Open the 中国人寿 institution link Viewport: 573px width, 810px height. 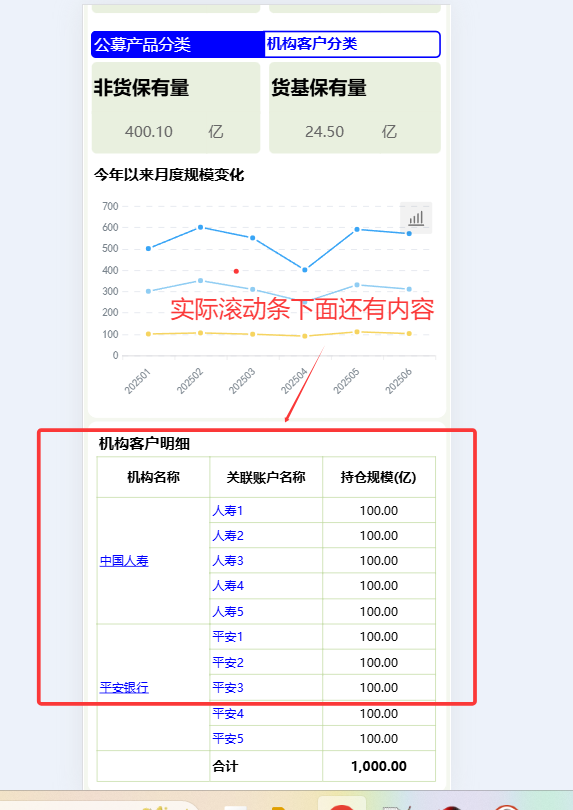click(x=124, y=561)
